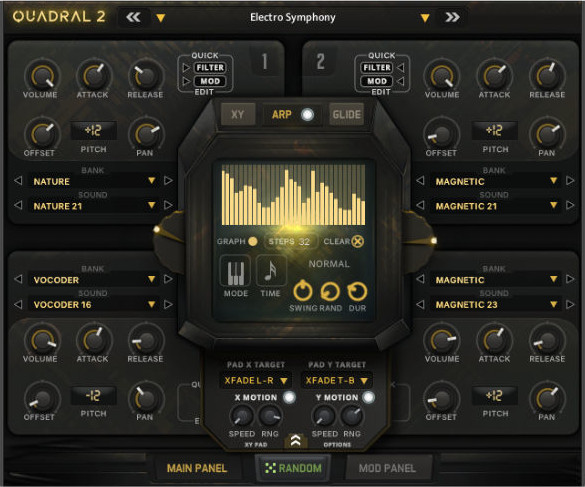Load the previous preset with double-left arrows

point(133,17)
